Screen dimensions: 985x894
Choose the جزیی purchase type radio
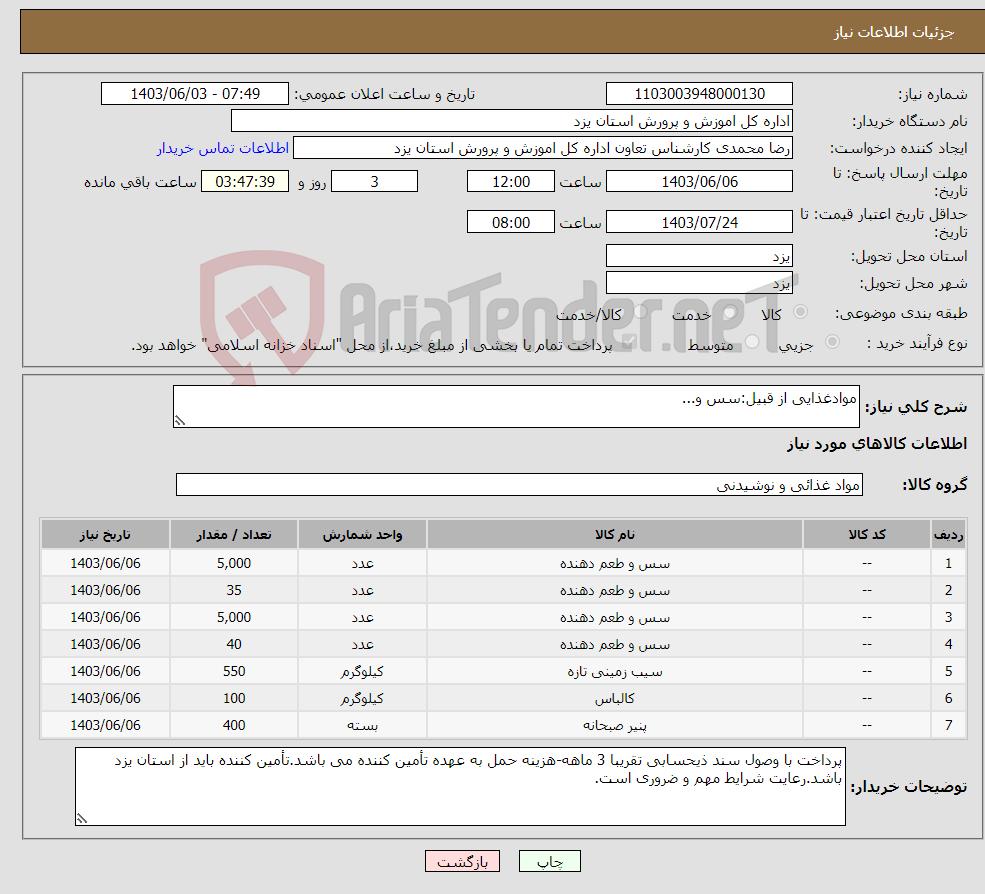pyautogui.click(x=832, y=342)
